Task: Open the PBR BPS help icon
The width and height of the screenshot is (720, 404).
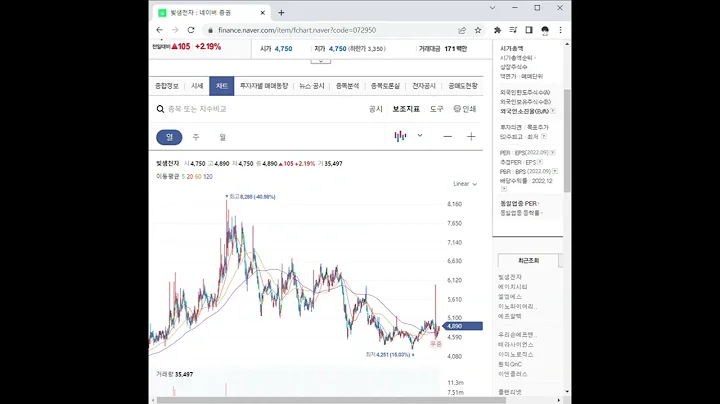Action: [555, 171]
